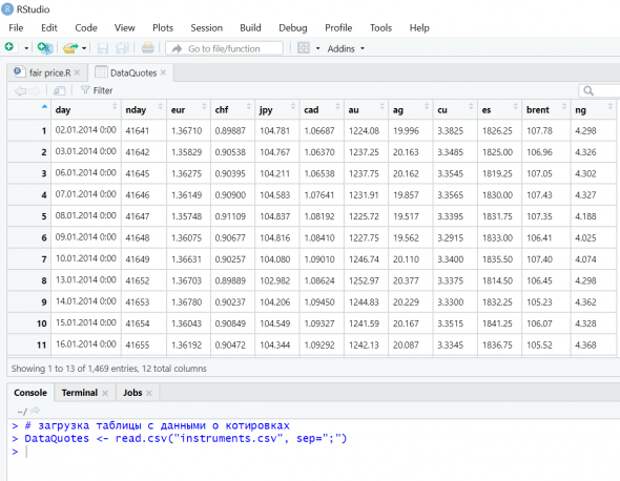Viewport: 620px width, 481px height.
Task: Close the Terminal tab
Action: [x=105, y=393]
